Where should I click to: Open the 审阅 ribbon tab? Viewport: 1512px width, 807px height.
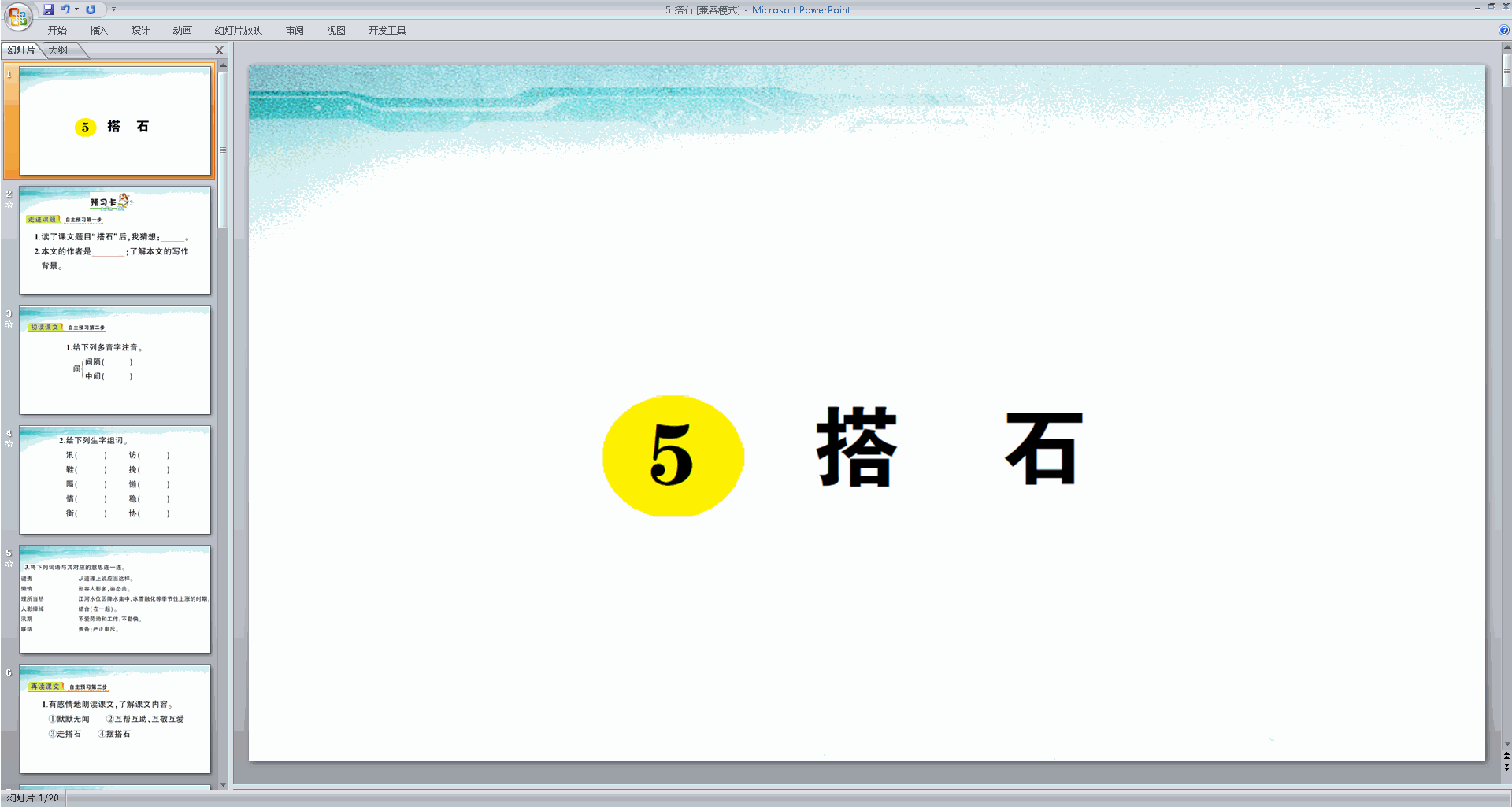click(x=295, y=30)
